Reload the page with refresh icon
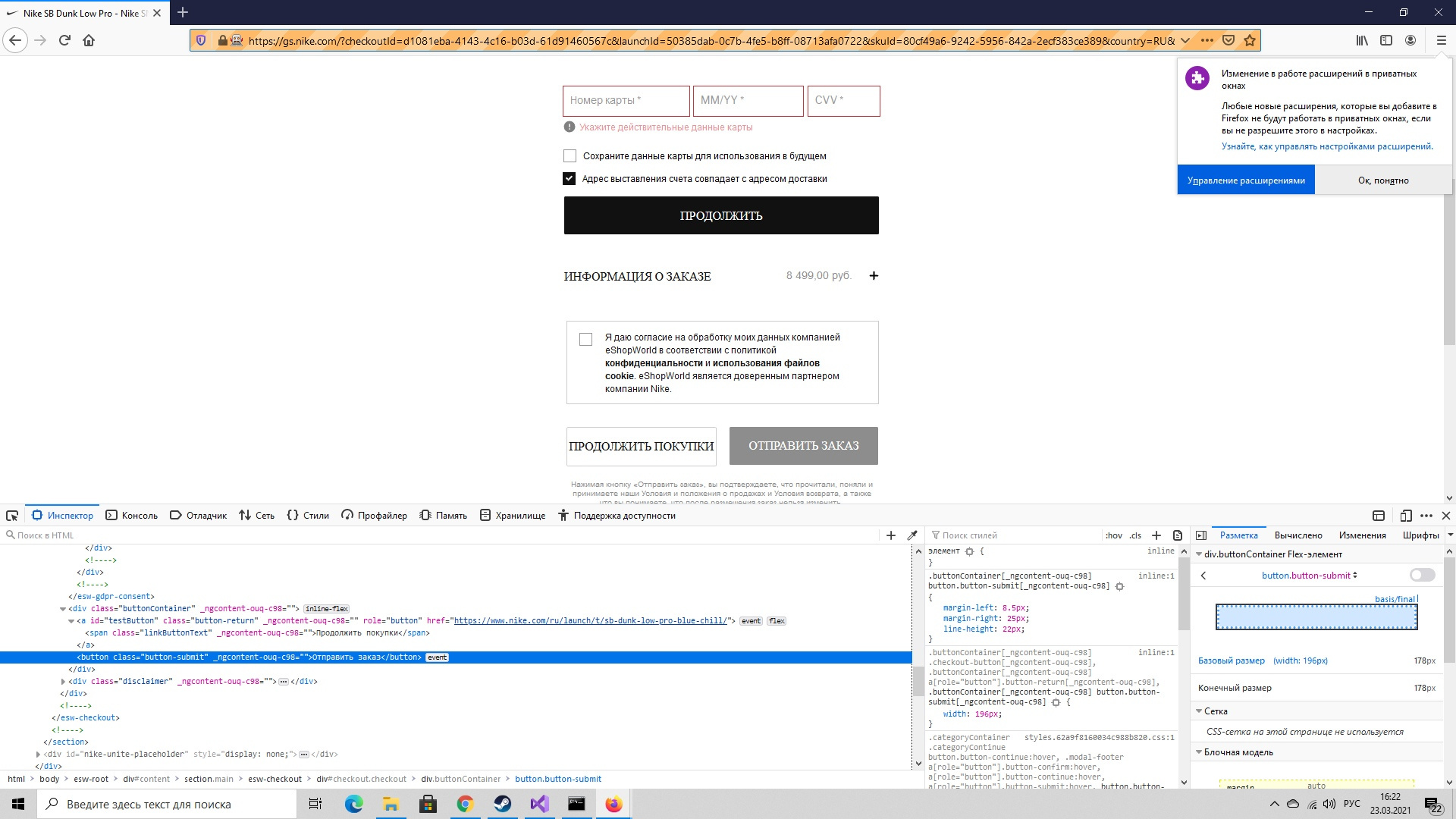This screenshot has height=819, width=1456. [64, 40]
